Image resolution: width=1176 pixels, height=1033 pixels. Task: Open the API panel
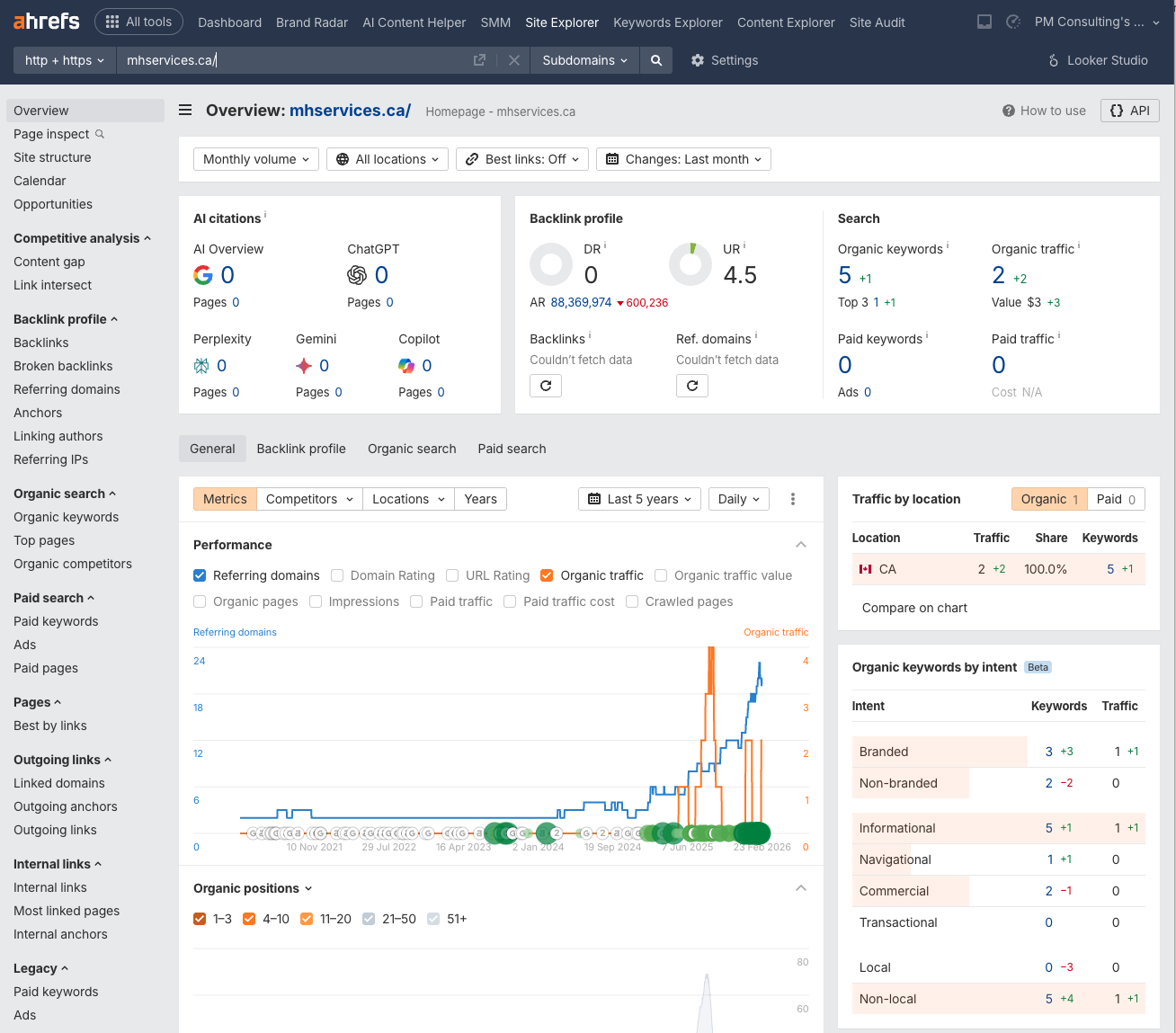pos(1129,110)
